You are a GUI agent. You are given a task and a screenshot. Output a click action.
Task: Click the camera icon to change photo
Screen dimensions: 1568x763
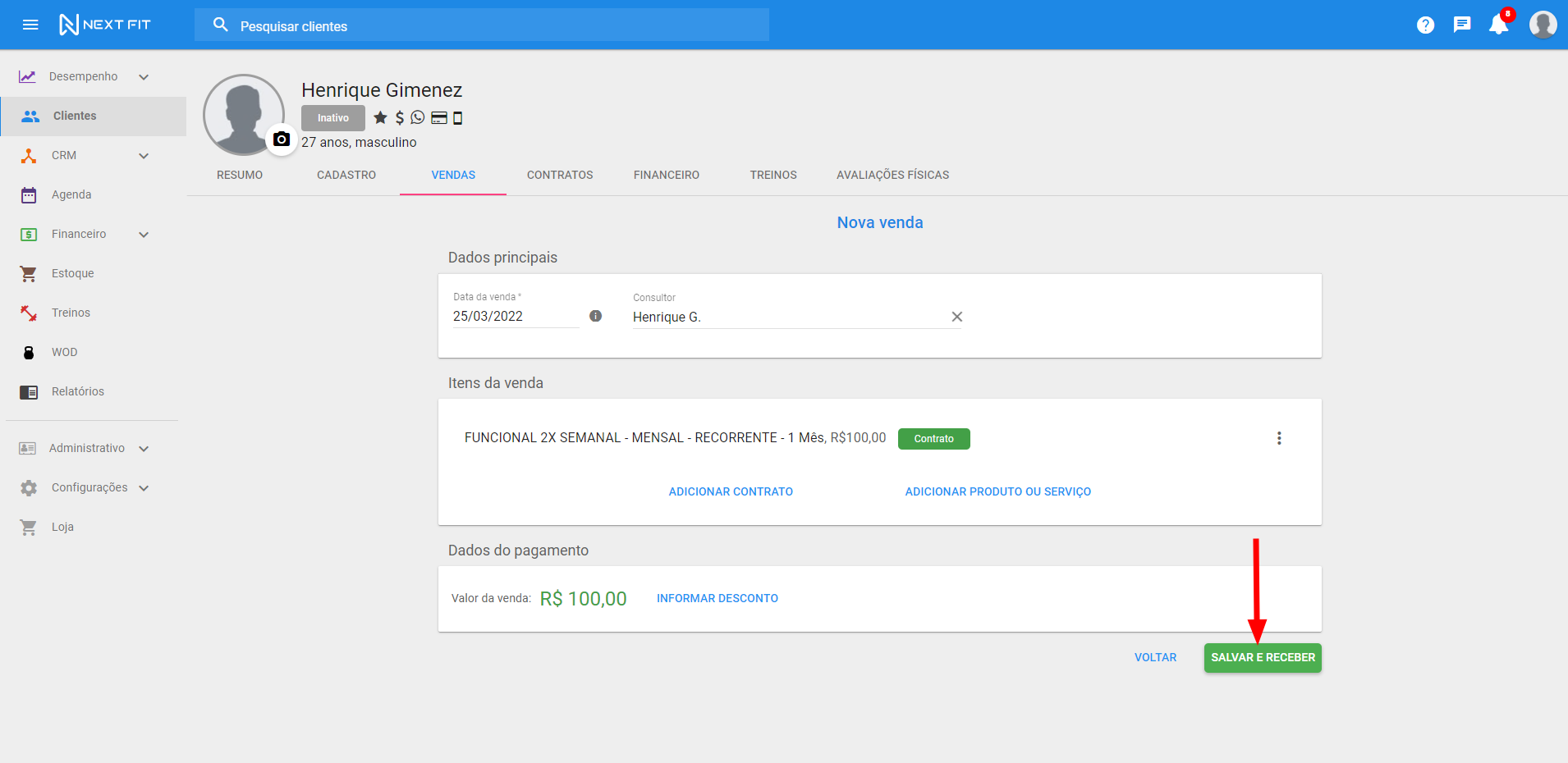pos(282,139)
